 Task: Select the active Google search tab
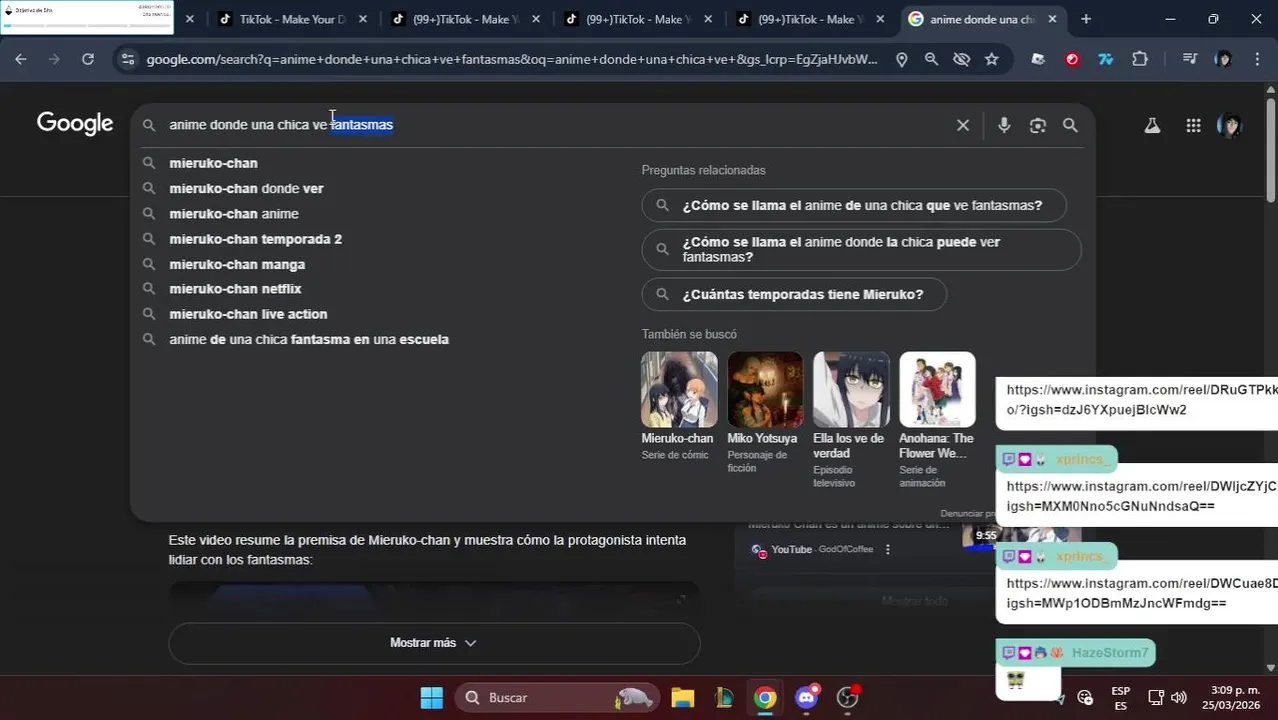click(983, 19)
